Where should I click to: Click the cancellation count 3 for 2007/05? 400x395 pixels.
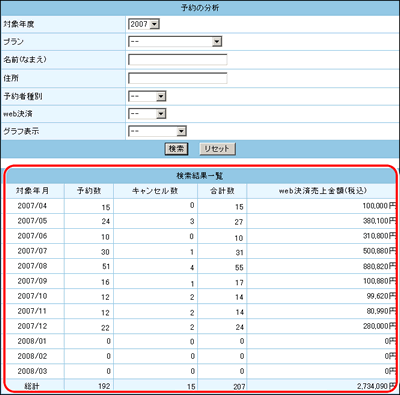[192, 221]
